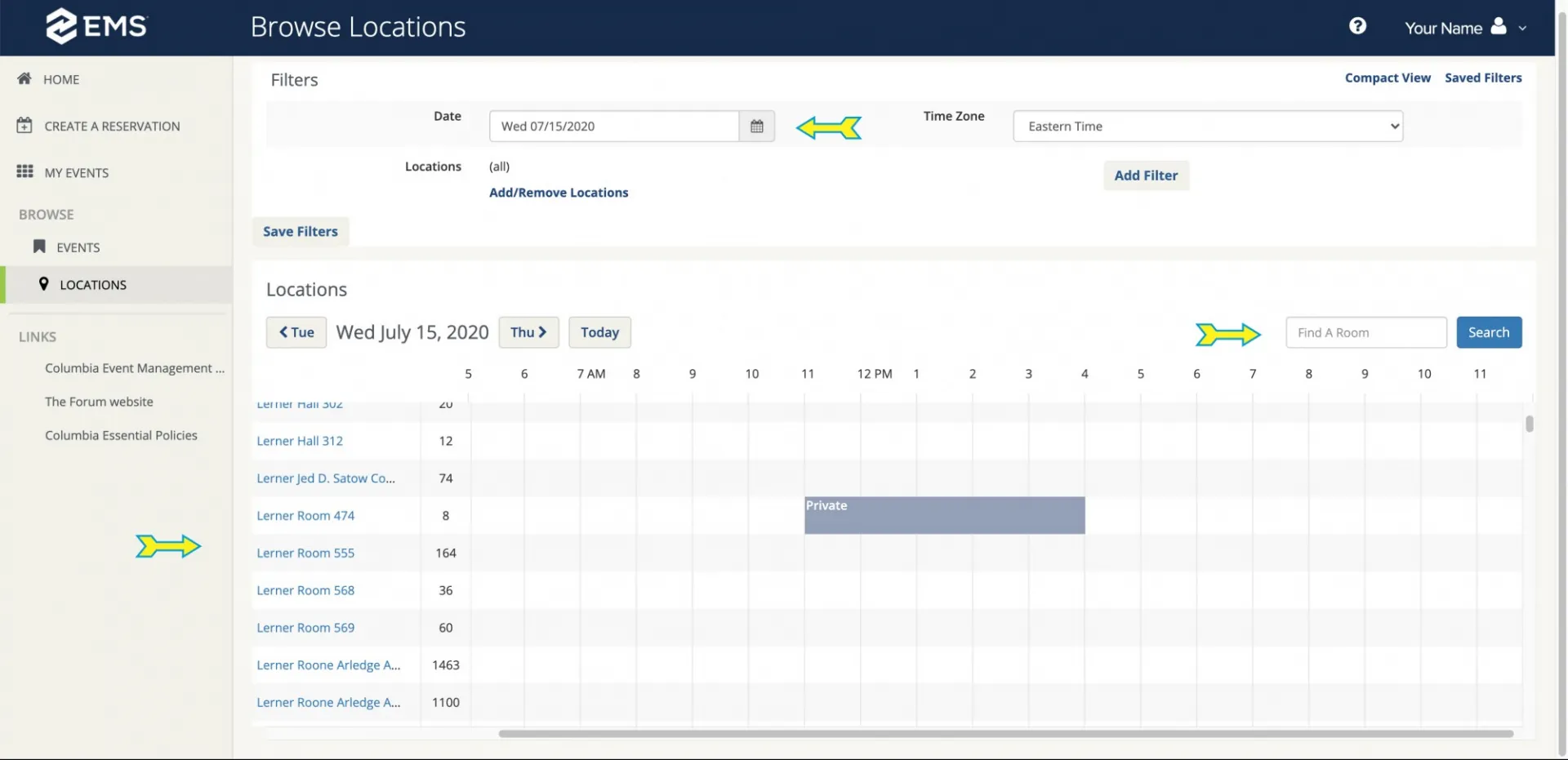Go to previous day Tue button
This screenshot has width=1568, height=760.
(296, 332)
